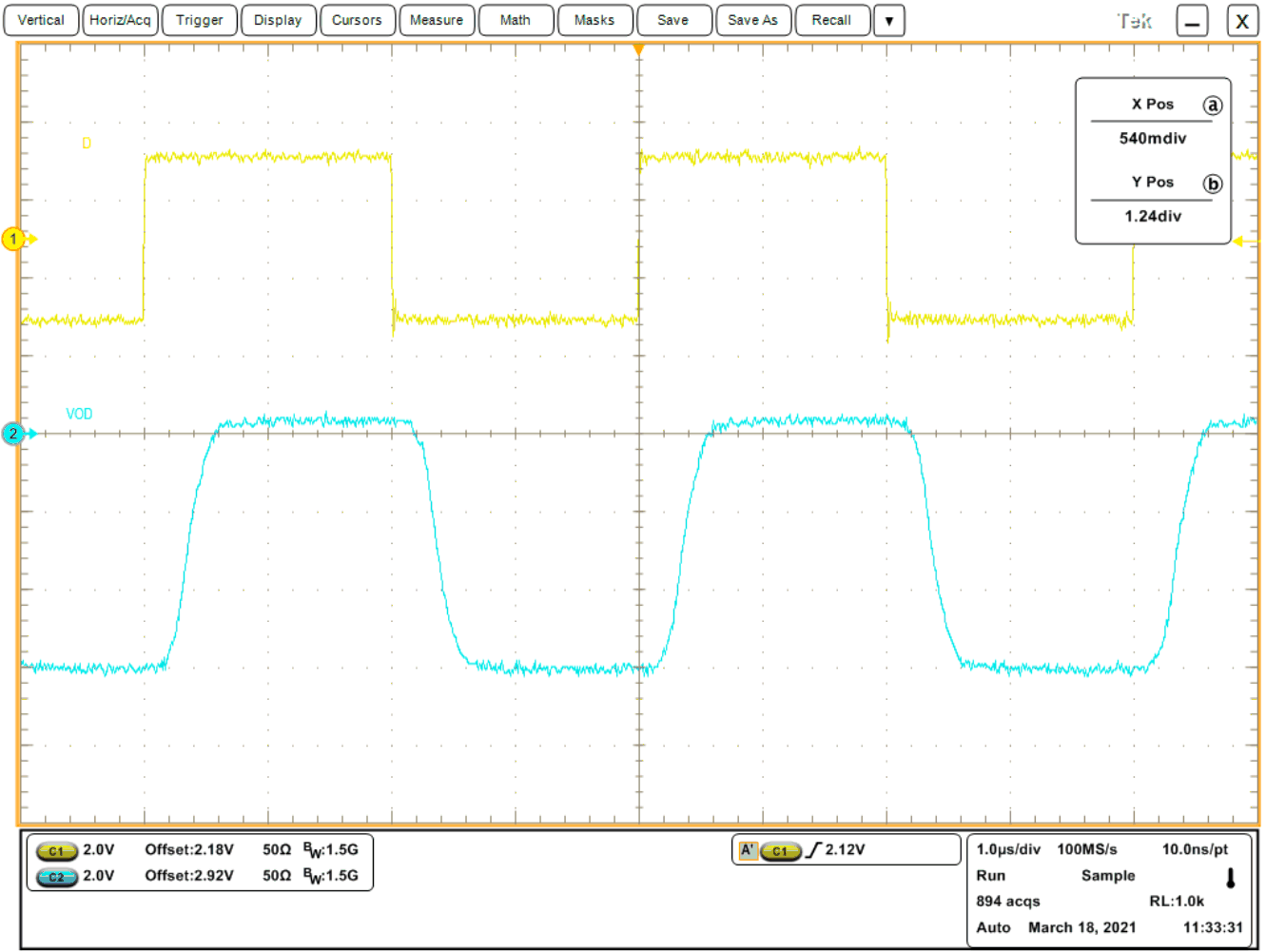The image size is (1266, 952).
Task: Select the cyan channel 2 marker badge
Action: point(14,433)
